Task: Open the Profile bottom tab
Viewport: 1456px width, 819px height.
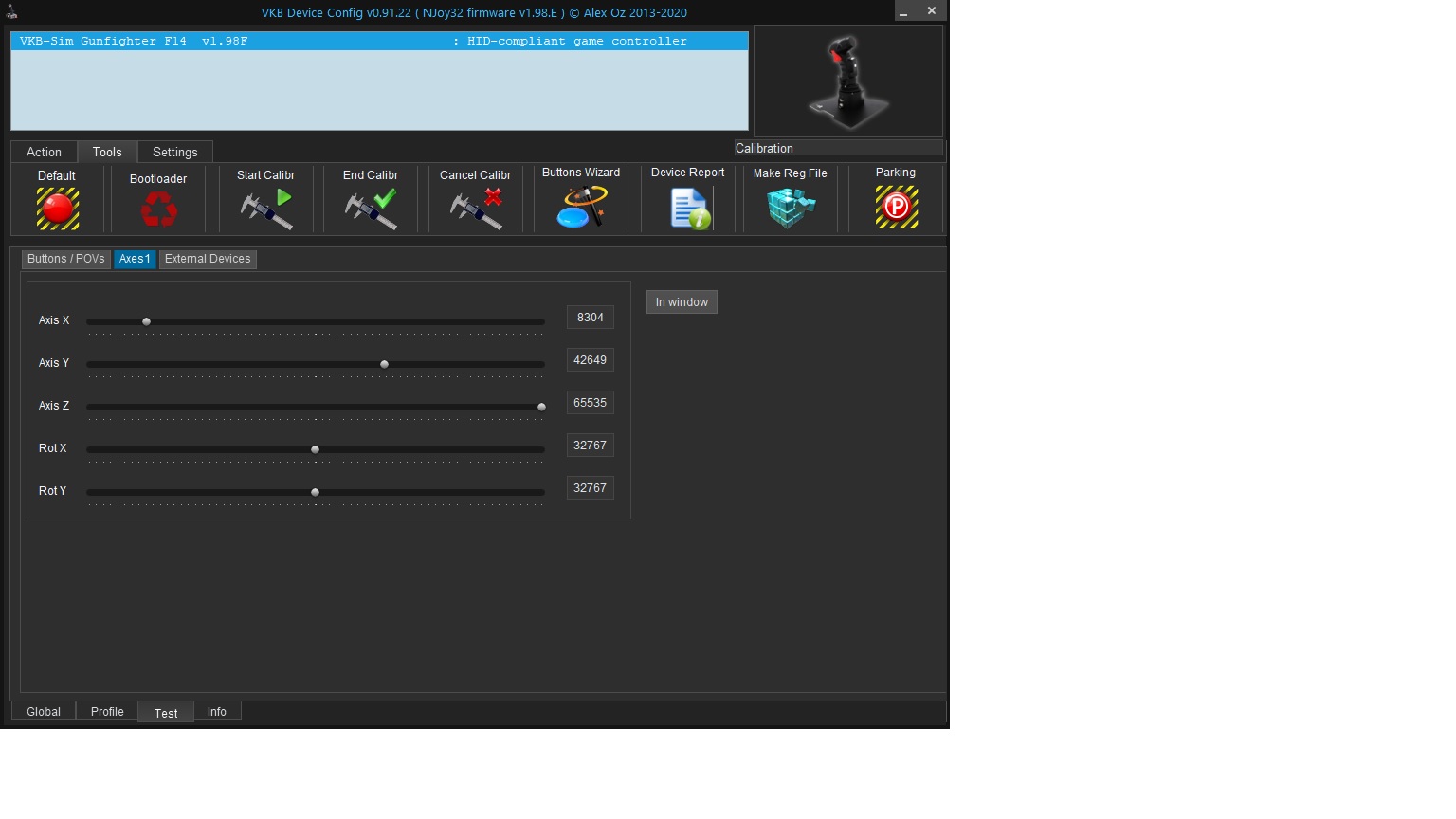Action: click(x=107, y=712)
